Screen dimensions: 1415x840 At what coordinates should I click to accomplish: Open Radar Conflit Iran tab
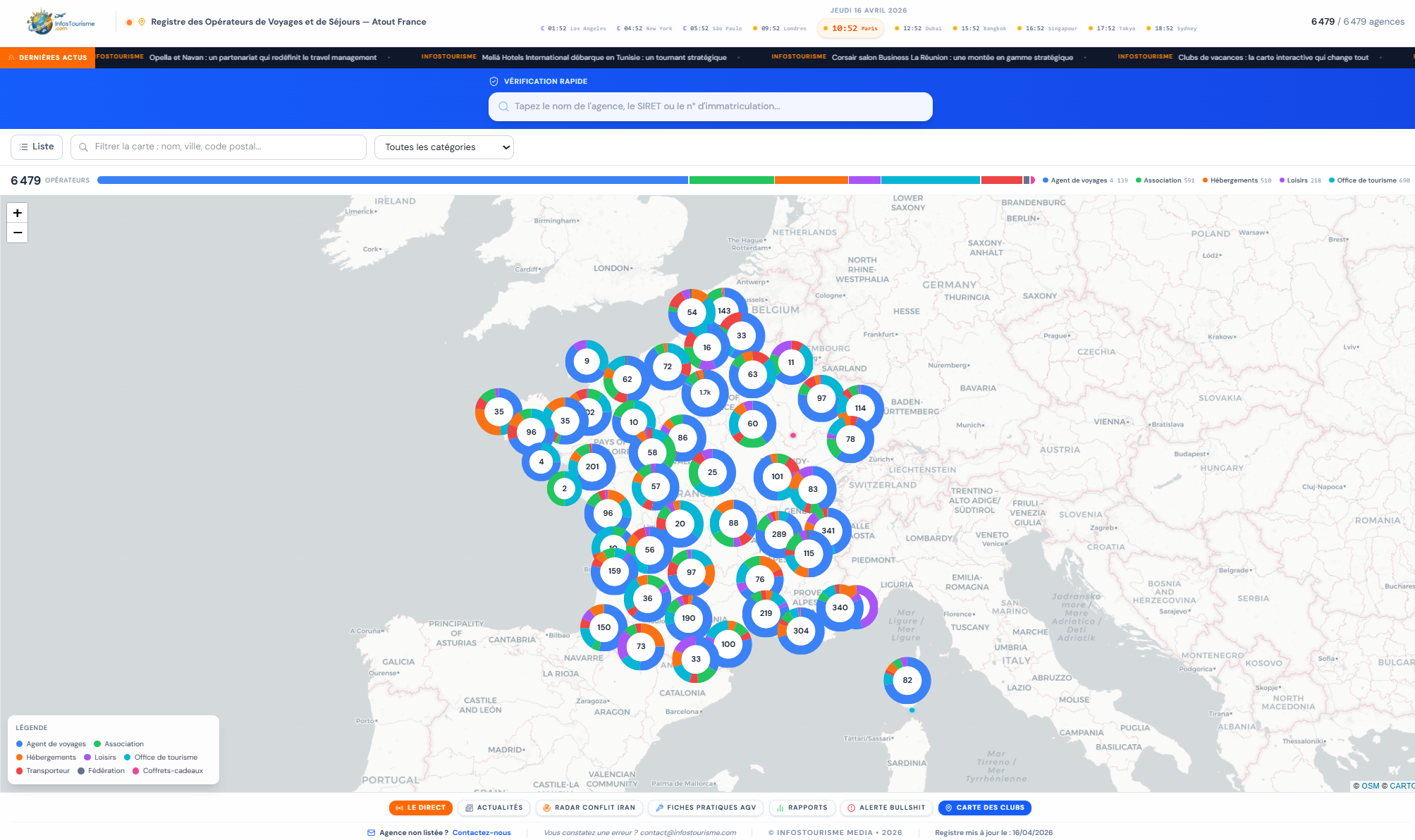(x=589, y=808)
